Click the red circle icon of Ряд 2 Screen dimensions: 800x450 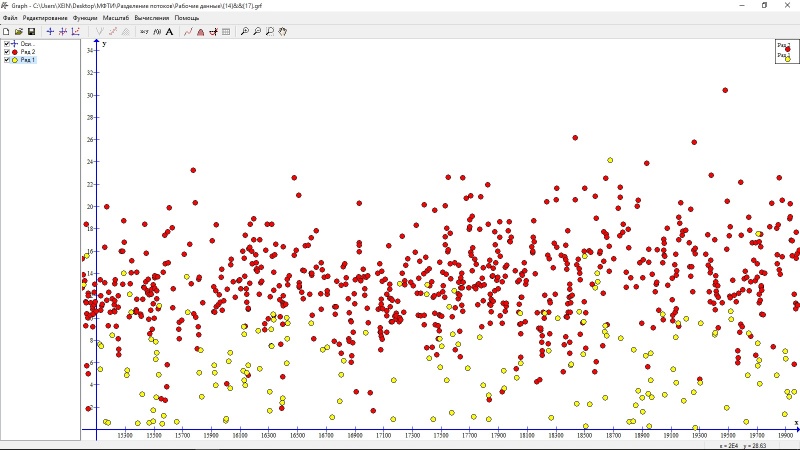coord(15,52)
